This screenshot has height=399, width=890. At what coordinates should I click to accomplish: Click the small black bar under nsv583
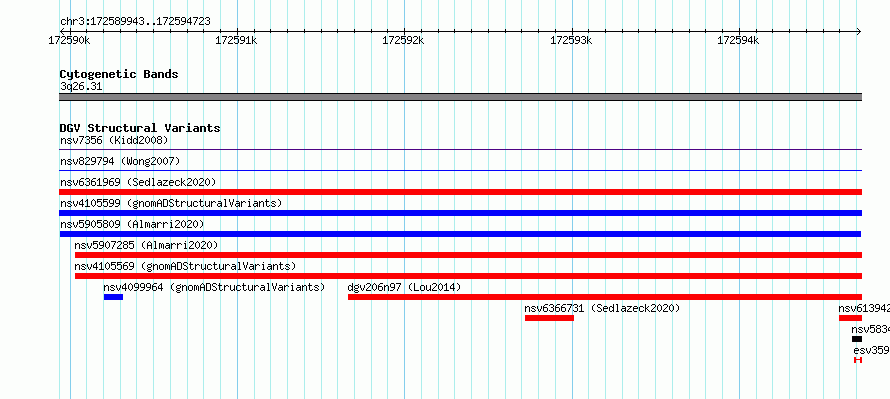[x=857, y=339]
